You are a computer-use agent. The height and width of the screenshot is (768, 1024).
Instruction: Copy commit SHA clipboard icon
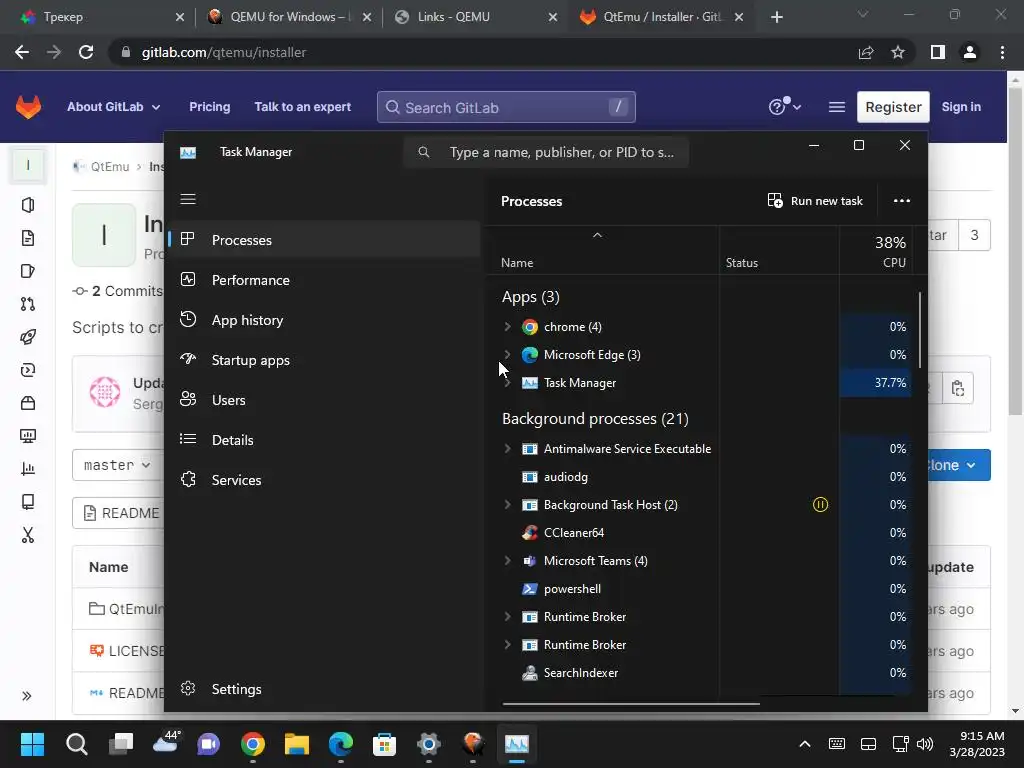pyautogui.click(x=958, y=389)
